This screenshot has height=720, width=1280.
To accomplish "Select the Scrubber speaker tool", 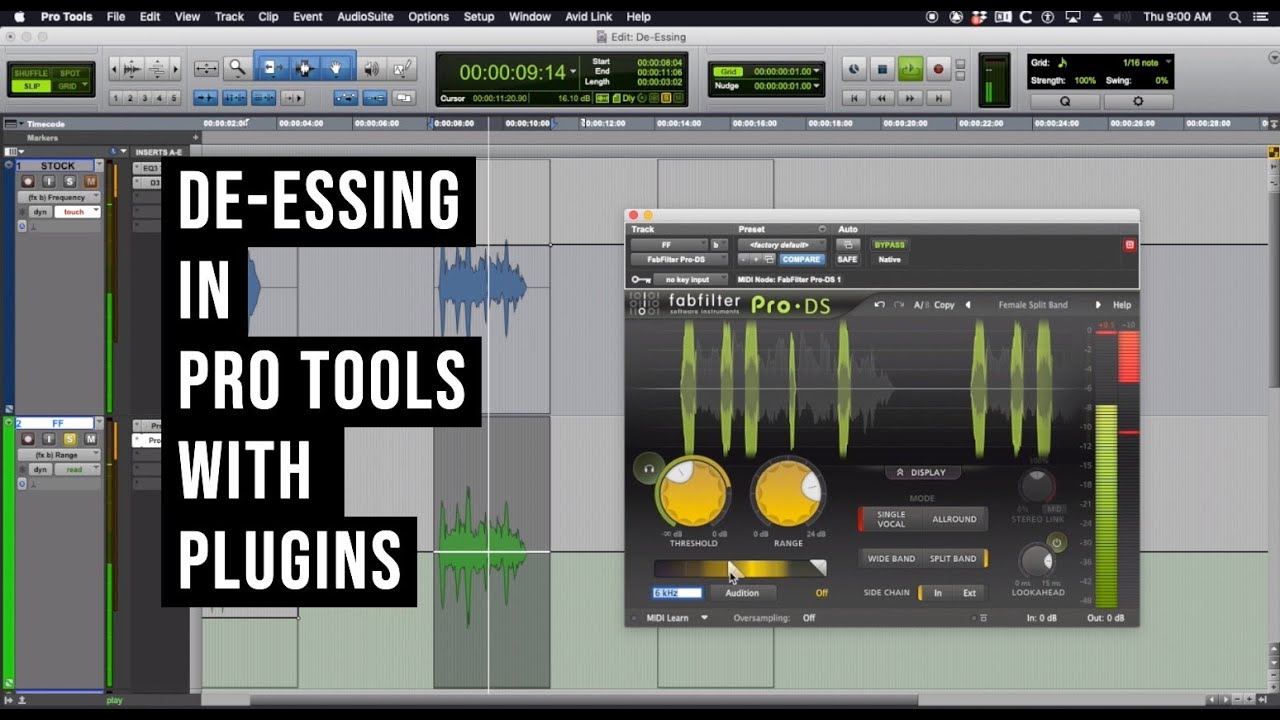I will (x=371, y=68).
